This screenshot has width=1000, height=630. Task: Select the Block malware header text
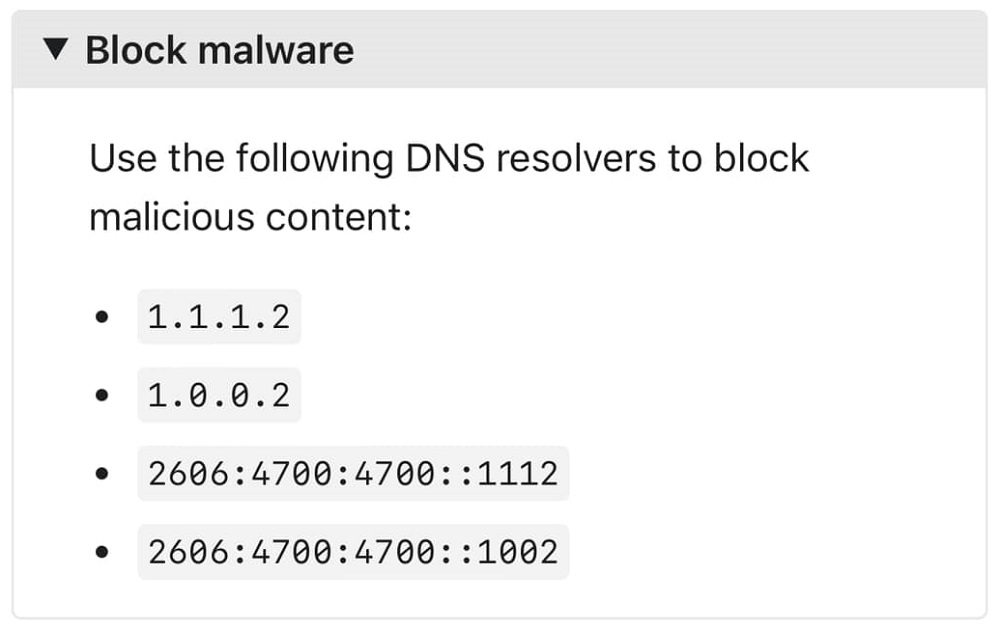coord(220,49)
